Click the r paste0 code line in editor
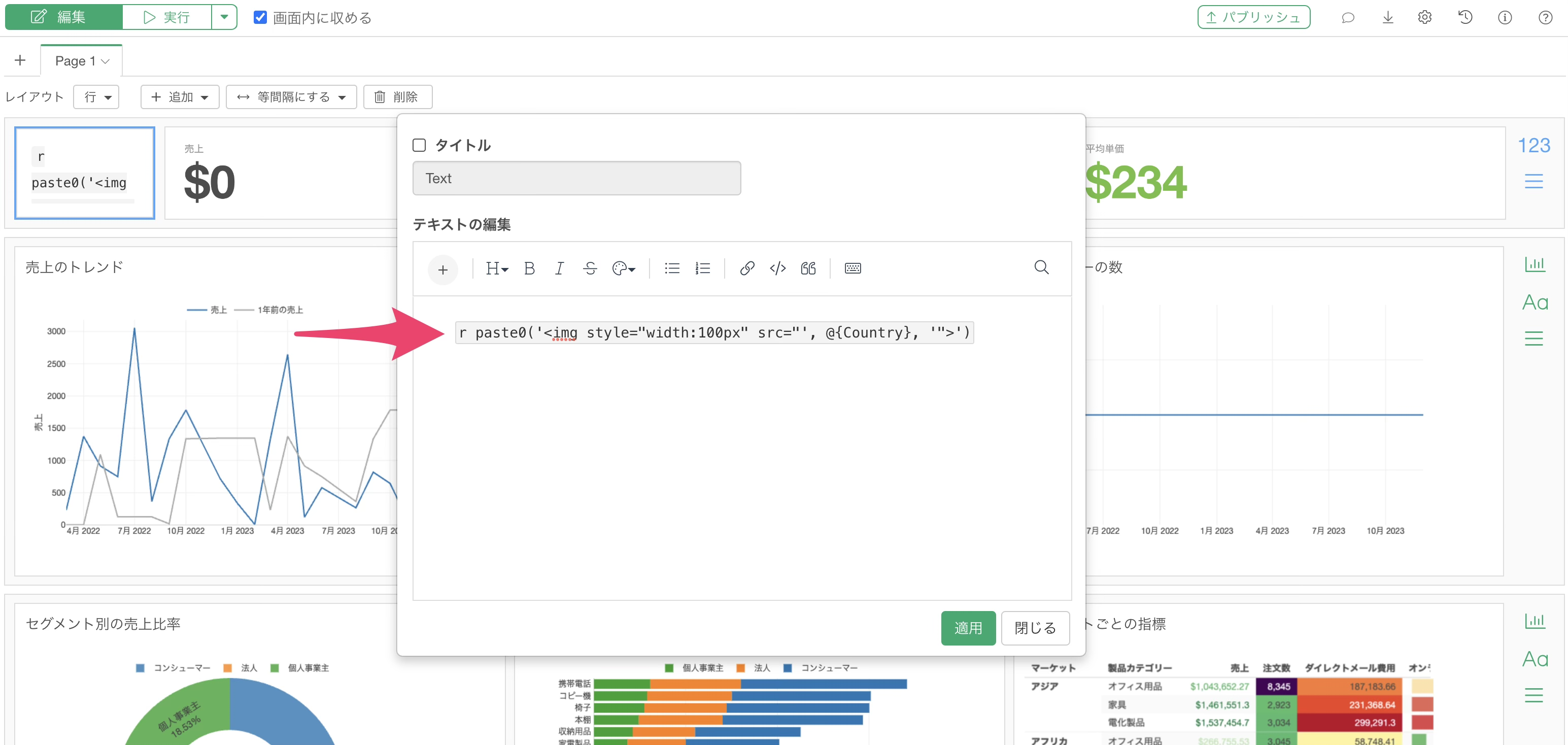Viewport: 1568px width, 745px height. [x=714, y=332]
